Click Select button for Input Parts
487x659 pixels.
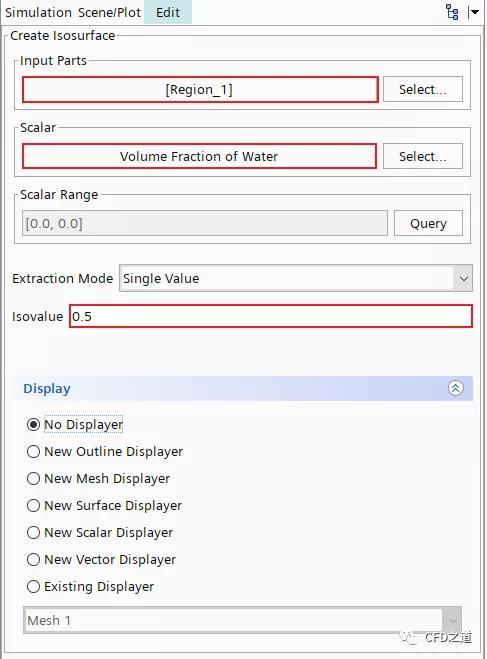[x=423, y=89]
